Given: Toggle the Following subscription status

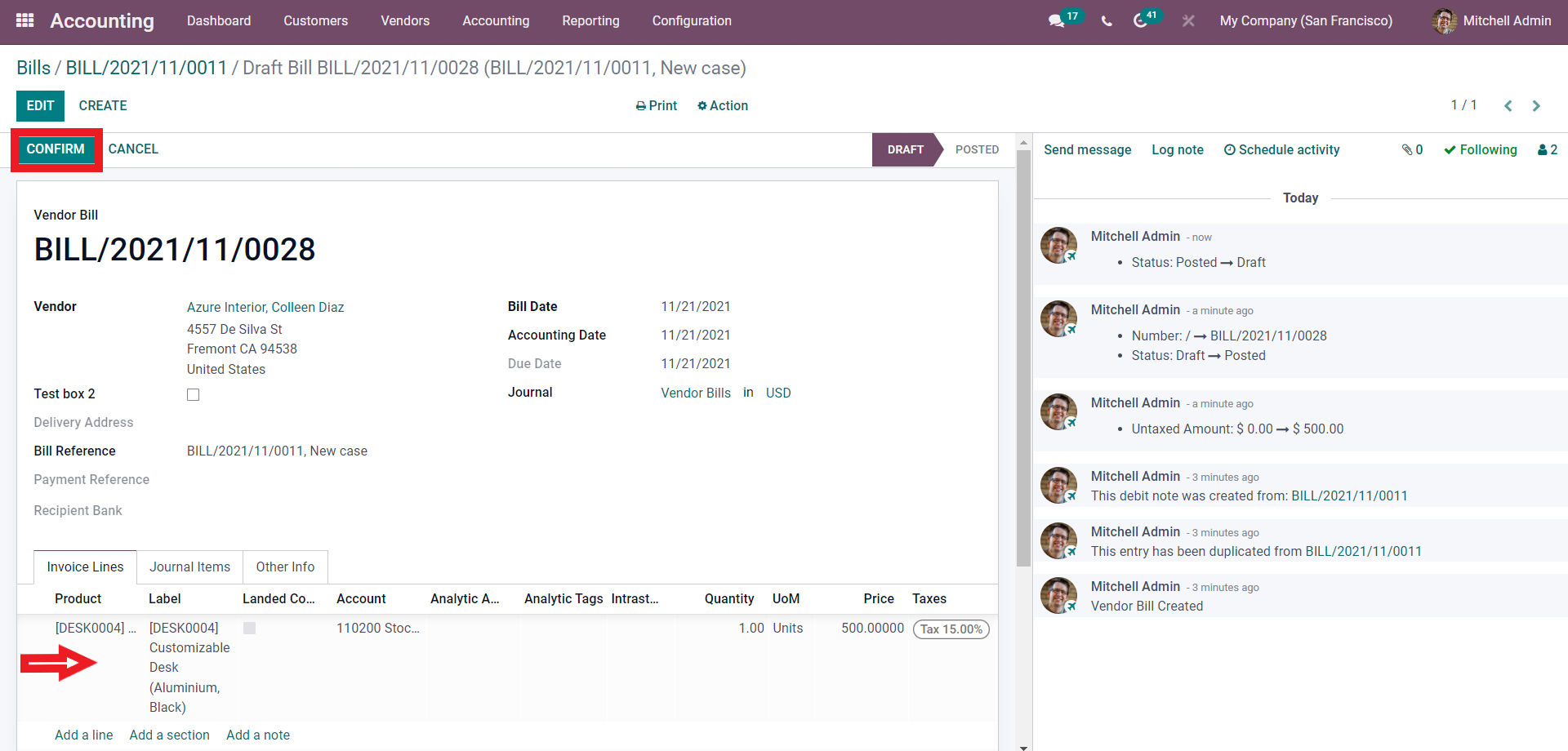Looking at the screenshot, I should point(1480,149).
